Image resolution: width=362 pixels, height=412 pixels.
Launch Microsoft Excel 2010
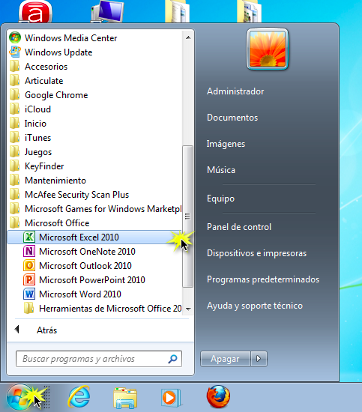95,237
